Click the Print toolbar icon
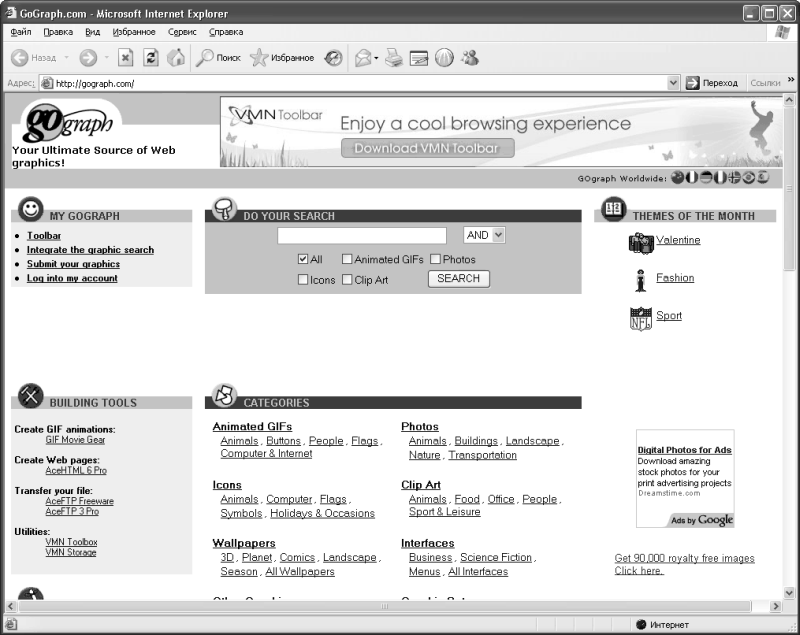 click(394, 58)
